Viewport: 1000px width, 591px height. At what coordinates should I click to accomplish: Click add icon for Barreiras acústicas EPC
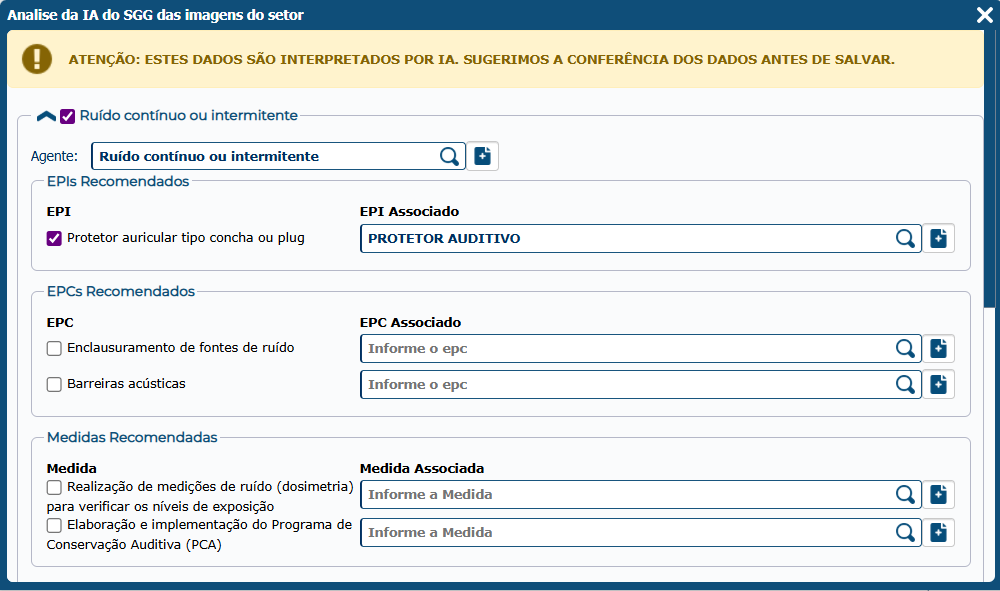point(938,384)
